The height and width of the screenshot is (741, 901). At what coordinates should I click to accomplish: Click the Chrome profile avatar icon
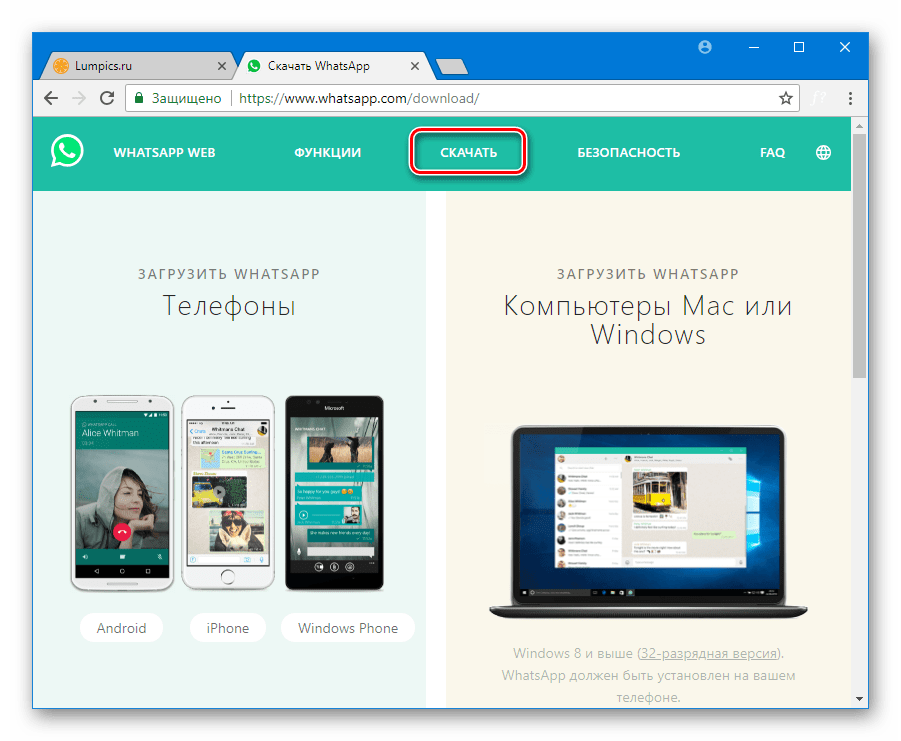click(x=706, y=47)
